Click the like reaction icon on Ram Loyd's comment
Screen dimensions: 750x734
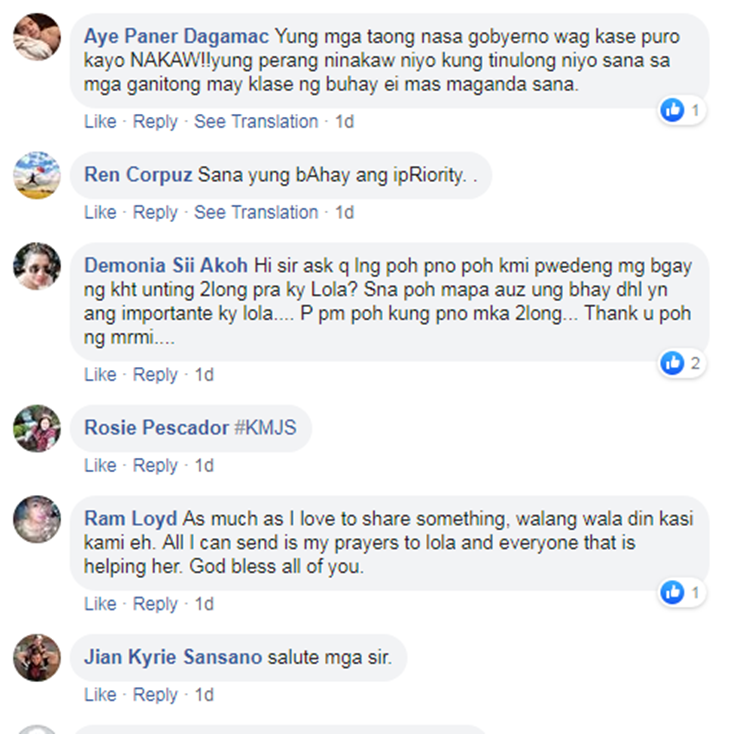pyautogui.click(x=673, y=593)
